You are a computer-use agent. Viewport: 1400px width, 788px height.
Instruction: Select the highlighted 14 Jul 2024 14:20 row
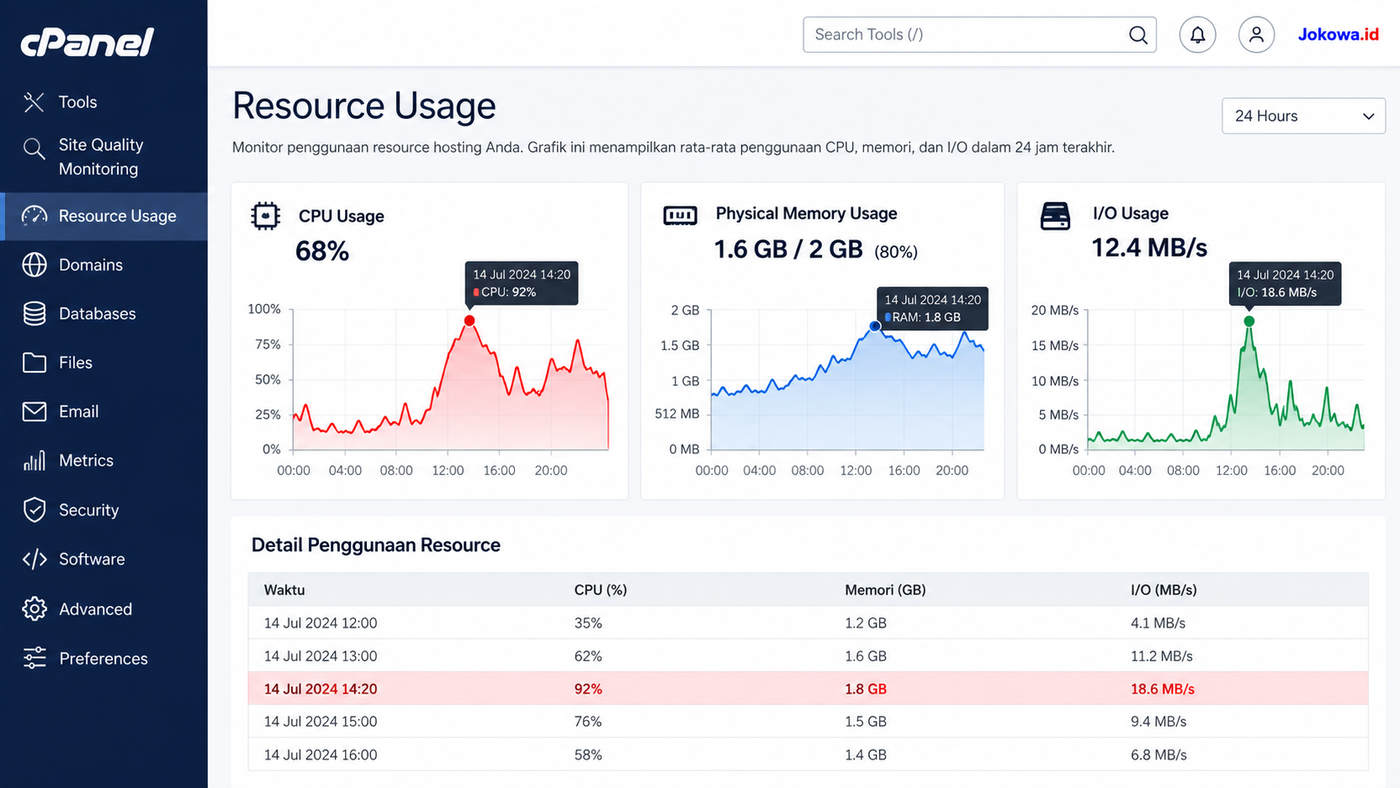click(808, 689)
